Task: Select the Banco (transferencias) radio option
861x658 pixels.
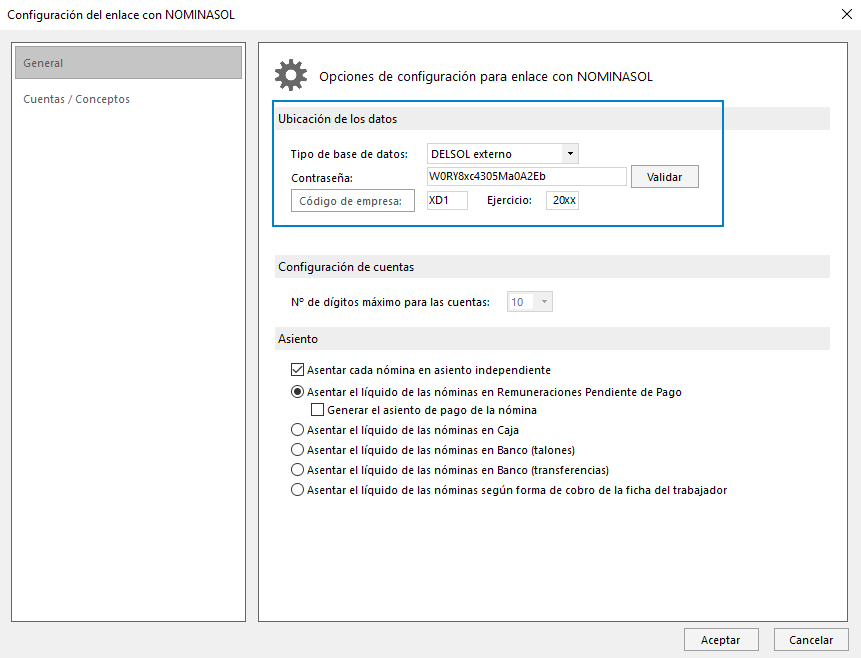Action: [x=297, y=470]
